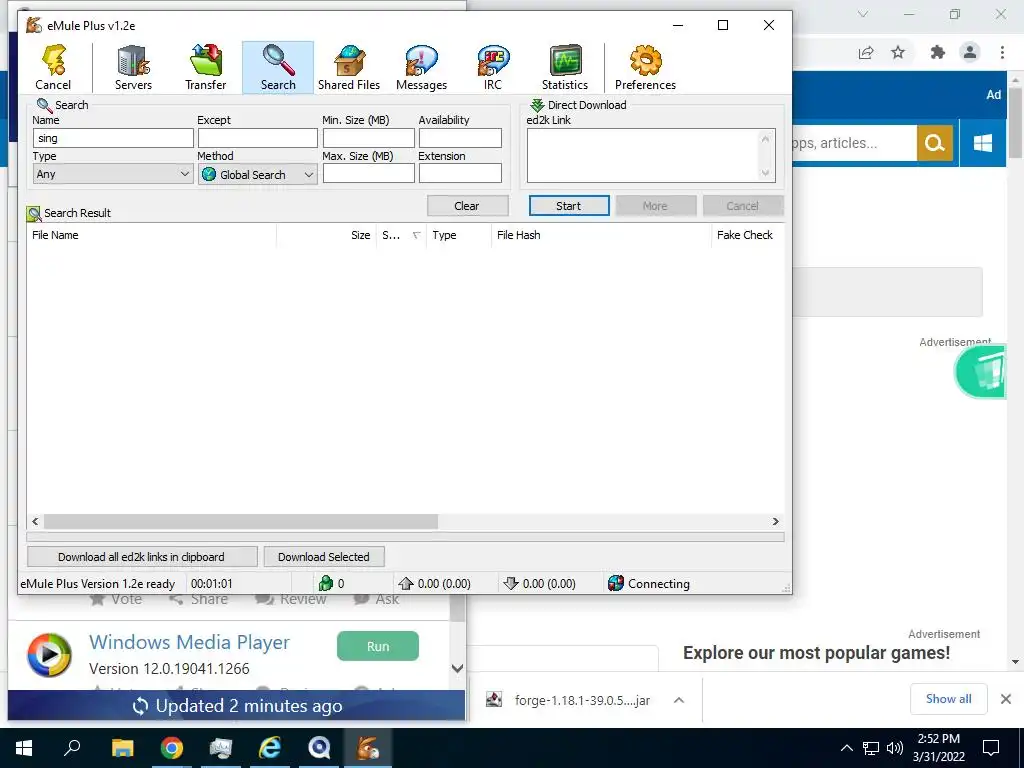Click the upload speed arrow in status bar

click(406, 583)
